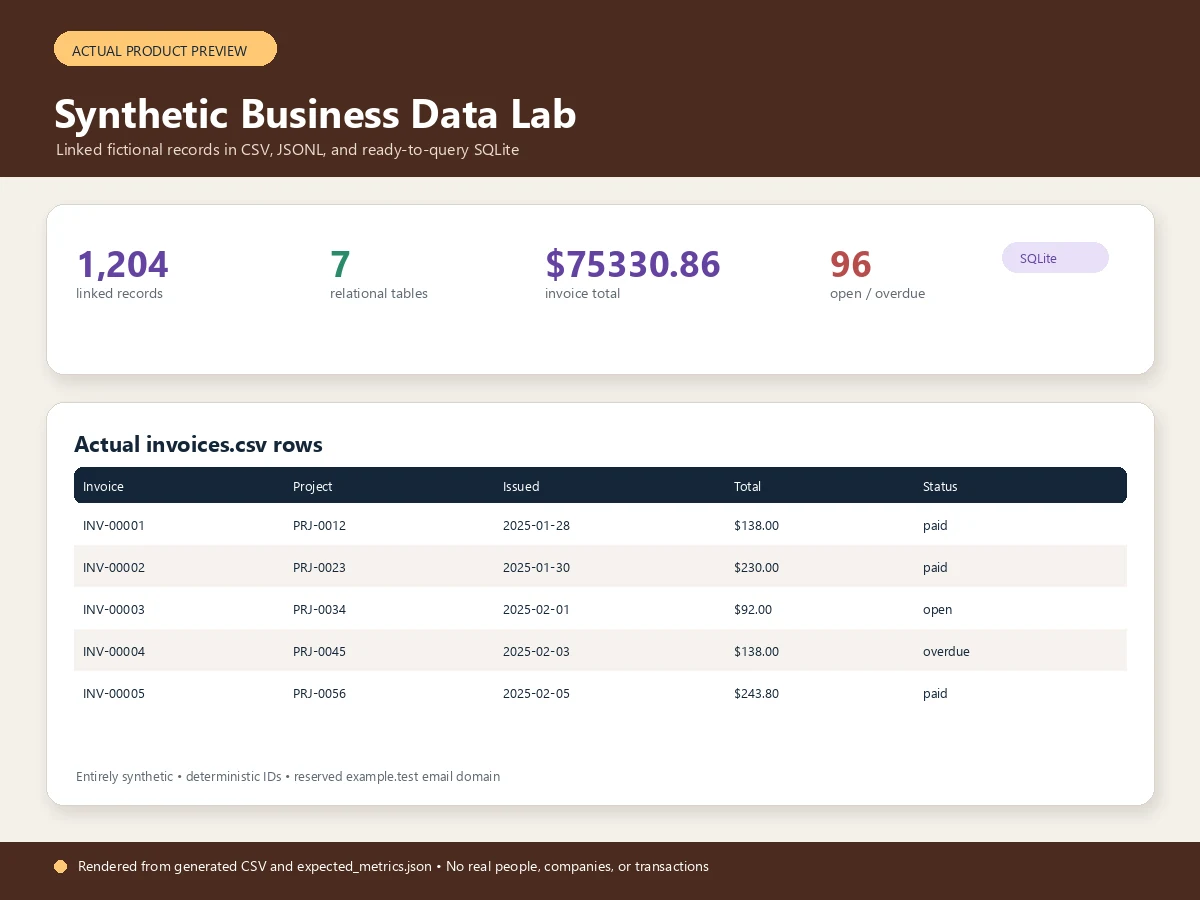This screenshot has height=900, width=1200.
Task: Click the 'Actual invoices.csv rows' heading
Action: point(198,445)
